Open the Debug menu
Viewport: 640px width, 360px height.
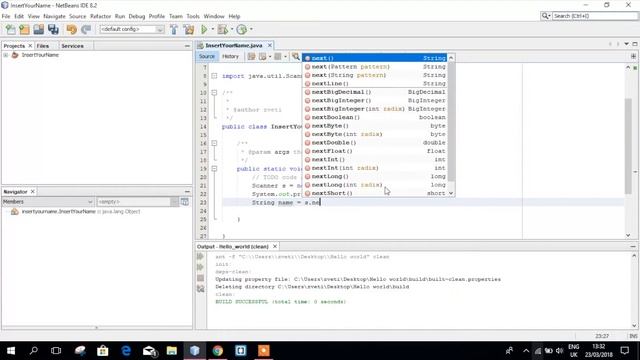[x=137, y=16]
